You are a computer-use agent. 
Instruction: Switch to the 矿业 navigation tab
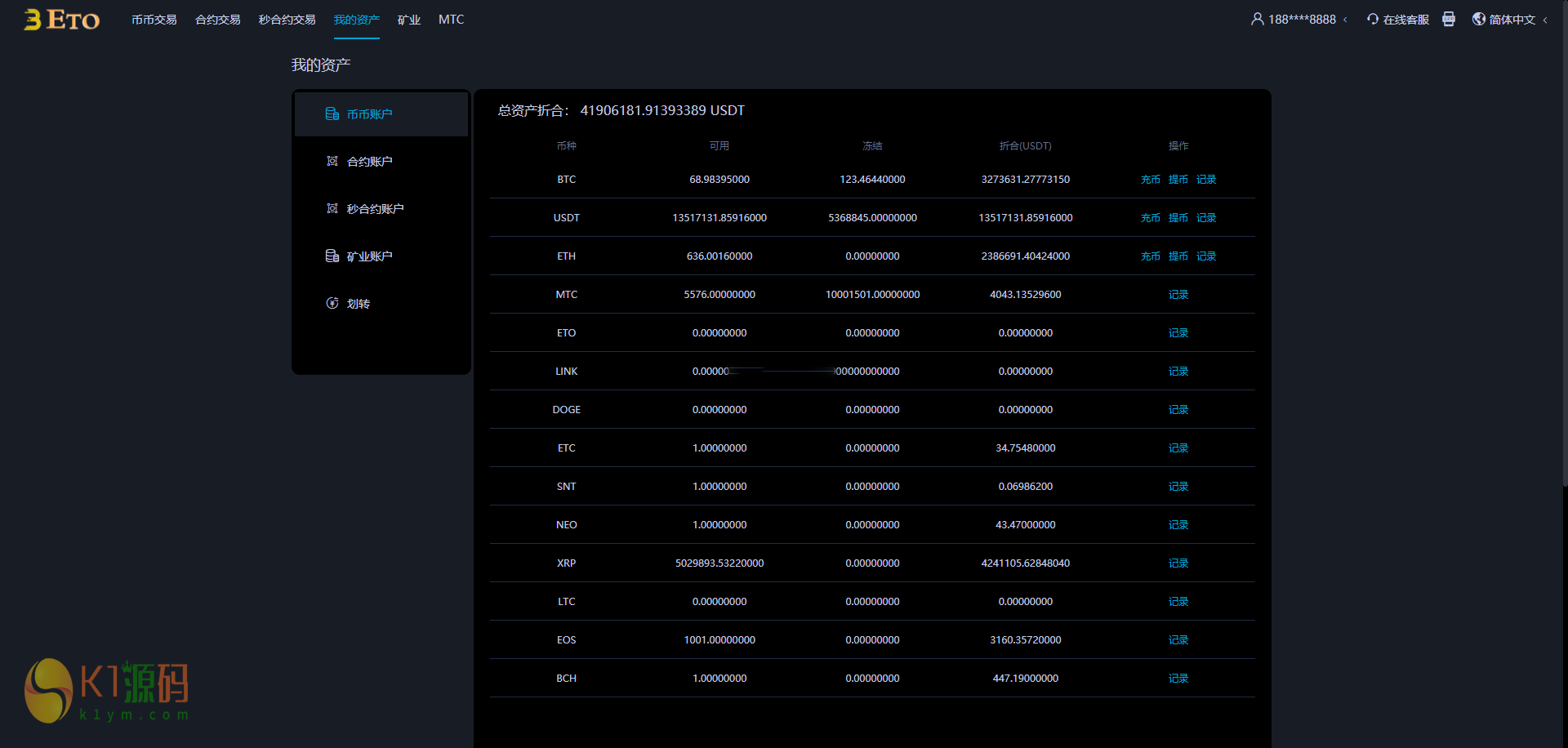click(408, 20)
